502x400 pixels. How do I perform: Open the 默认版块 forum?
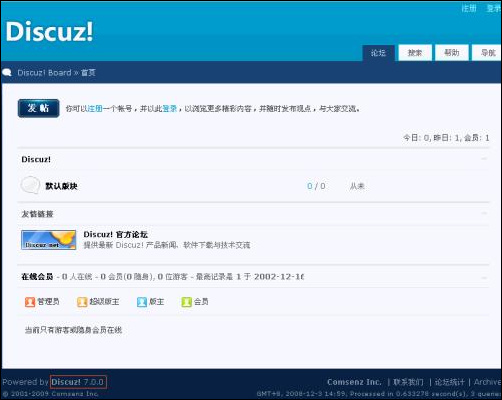61,186
